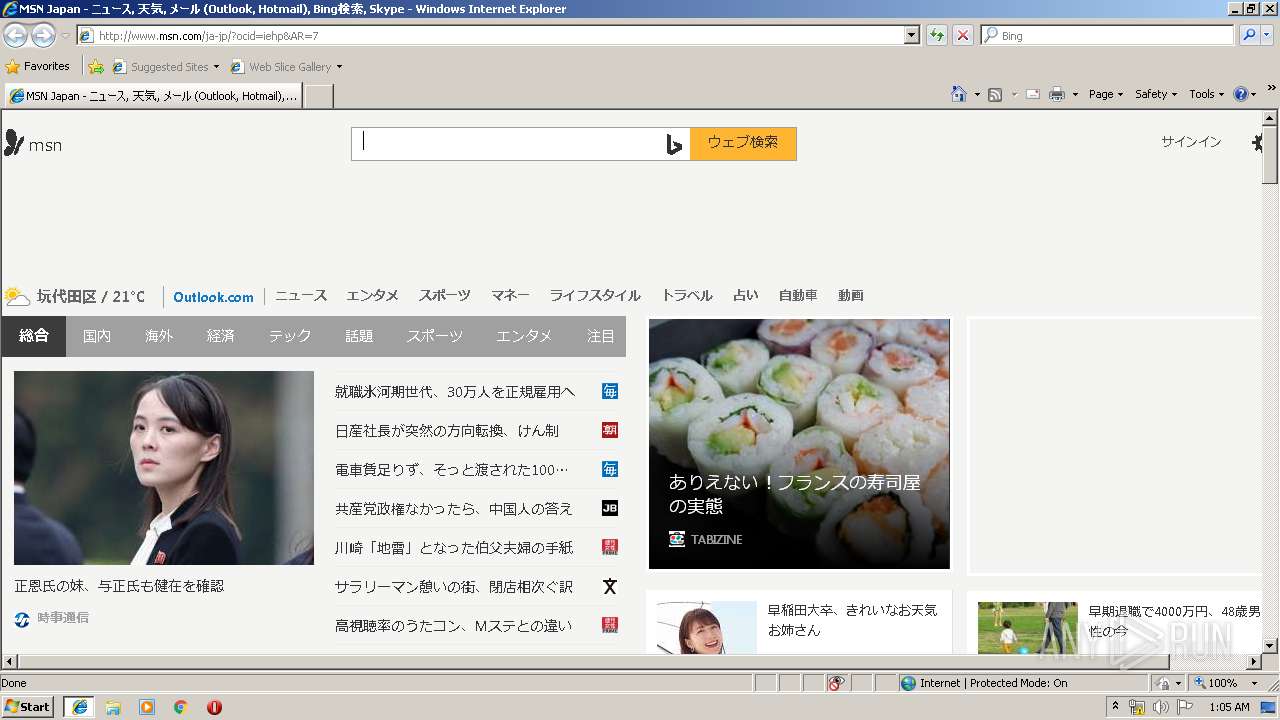1280x720 pixels.
Task: Click the Read Mail envelope icon
Action: pyautogui.click(x=1033, y=94)
